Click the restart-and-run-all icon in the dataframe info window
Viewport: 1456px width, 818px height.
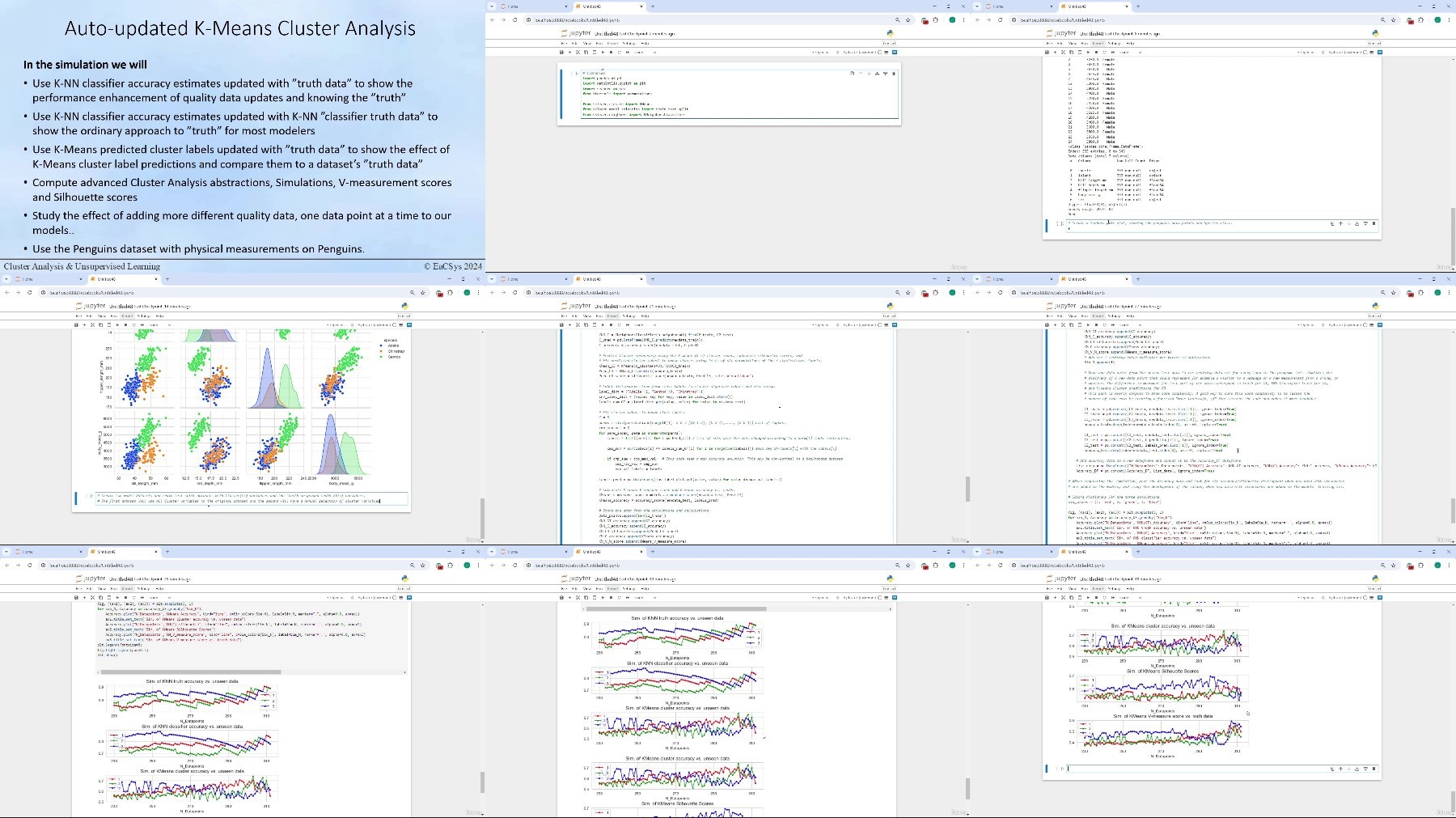pyautogui.click(x=1113, y=52)
